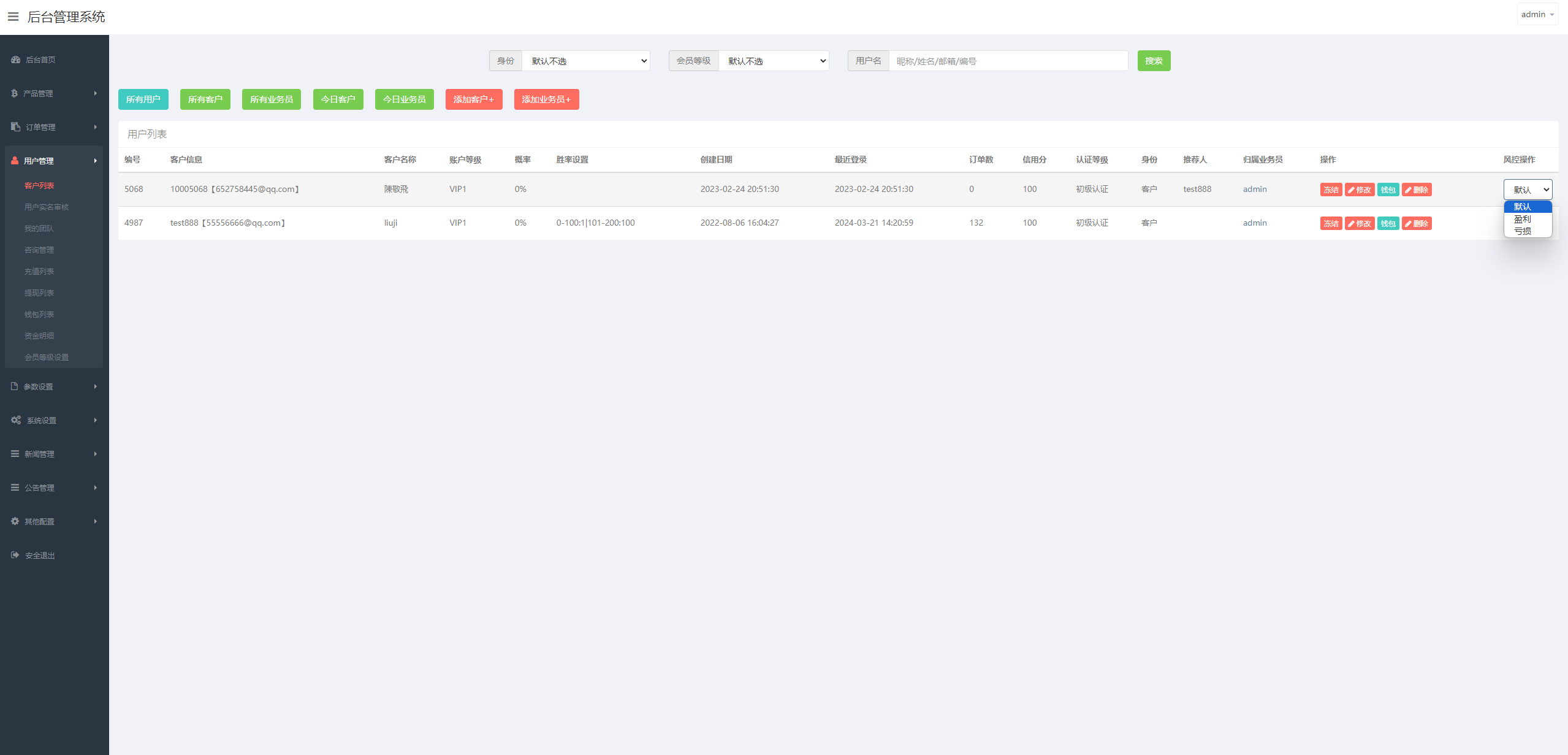Screen dimensions: 1568x755
Task: Click the hamburger menu icon at top left
Action: tap(13, 17)
